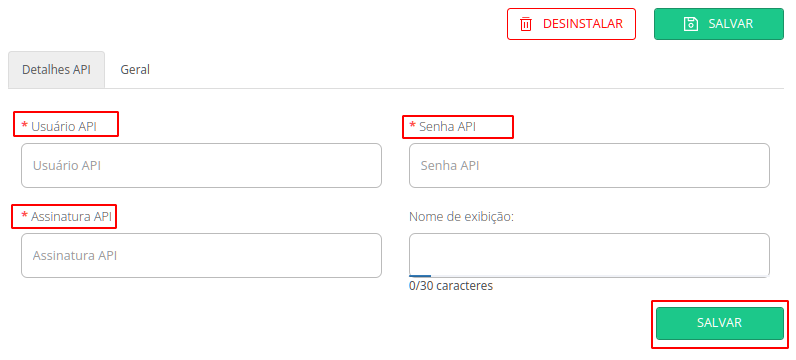Click the red asterisk before Assinatura API
This screenshot has height=360, width=796.
[x=24, y=216]
